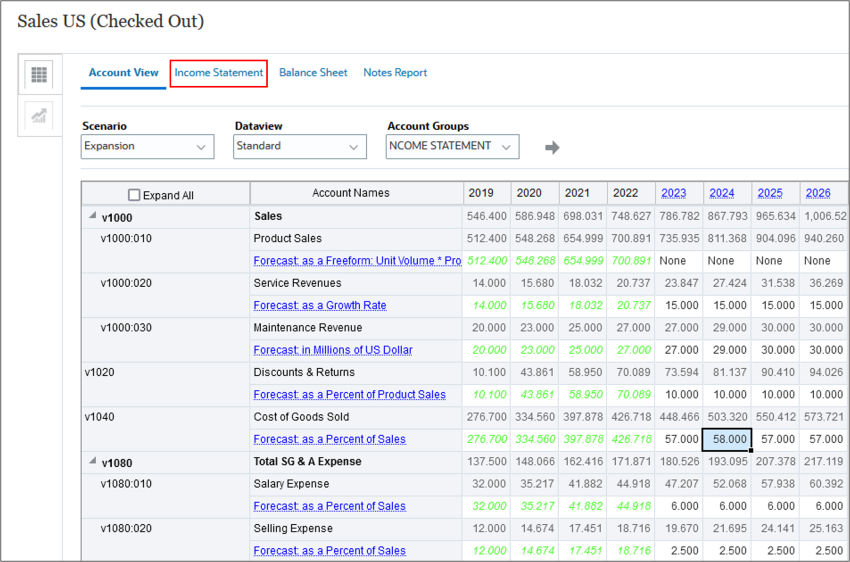The height and width of the screenshot is (562, 850).
Task: Open the chart view icon in sidebar
Action: (39, 115)
